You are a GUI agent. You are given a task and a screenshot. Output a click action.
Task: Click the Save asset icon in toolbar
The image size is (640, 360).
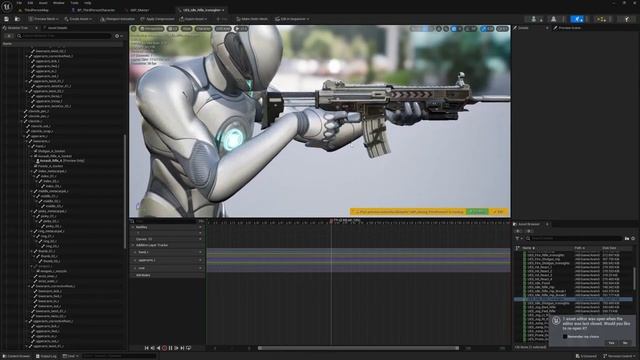click(6, 19)
